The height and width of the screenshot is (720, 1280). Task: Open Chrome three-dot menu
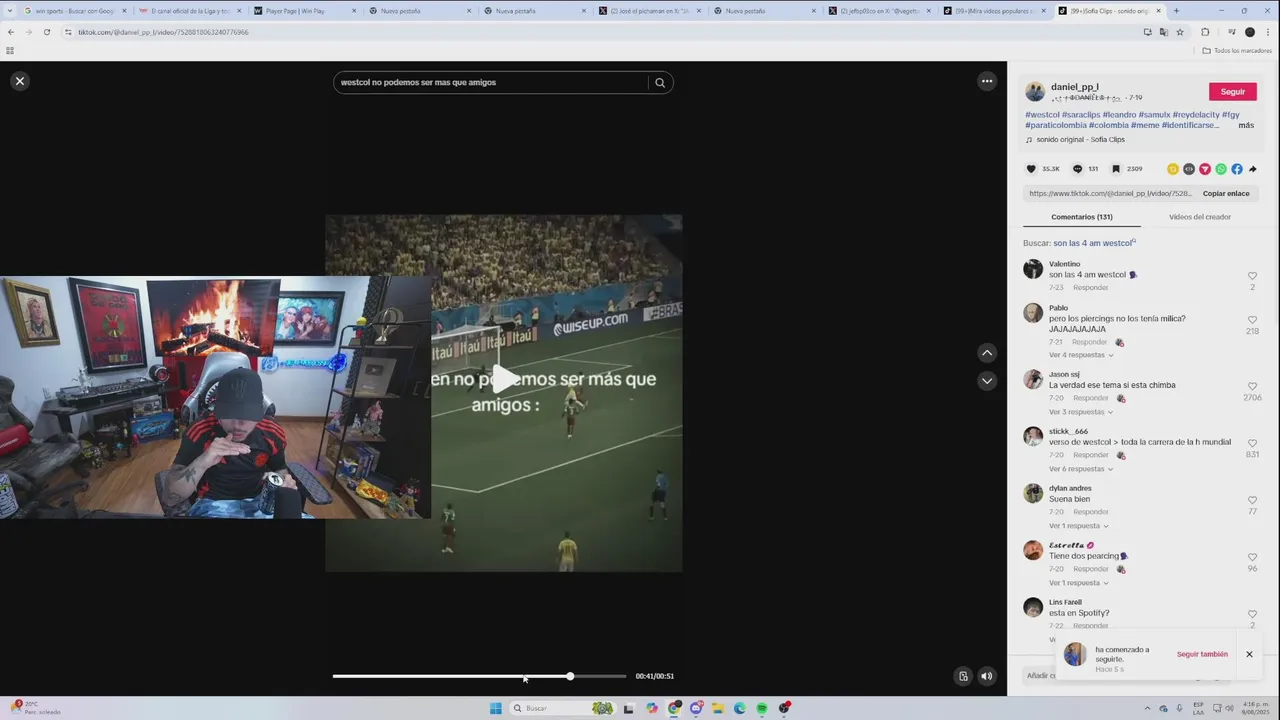click(x=1267, y=32)
